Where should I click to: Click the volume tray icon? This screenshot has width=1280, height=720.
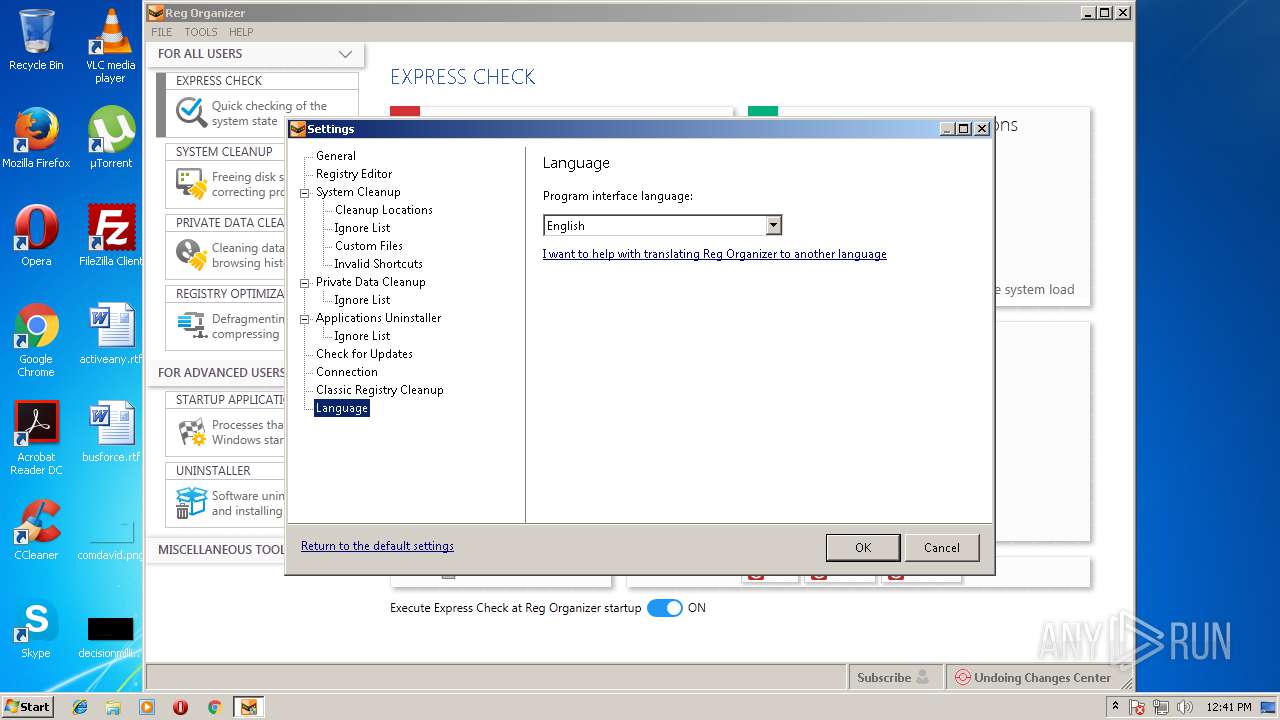pos(1185,707)
